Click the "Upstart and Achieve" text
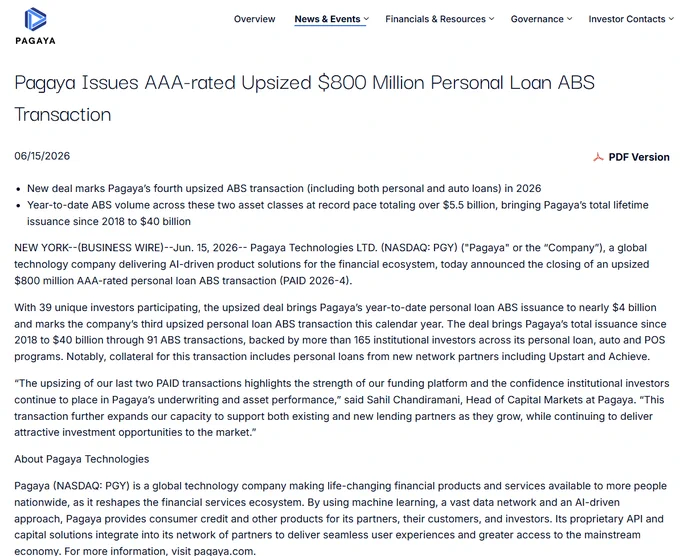680x556 pixels. pos(598,356)
